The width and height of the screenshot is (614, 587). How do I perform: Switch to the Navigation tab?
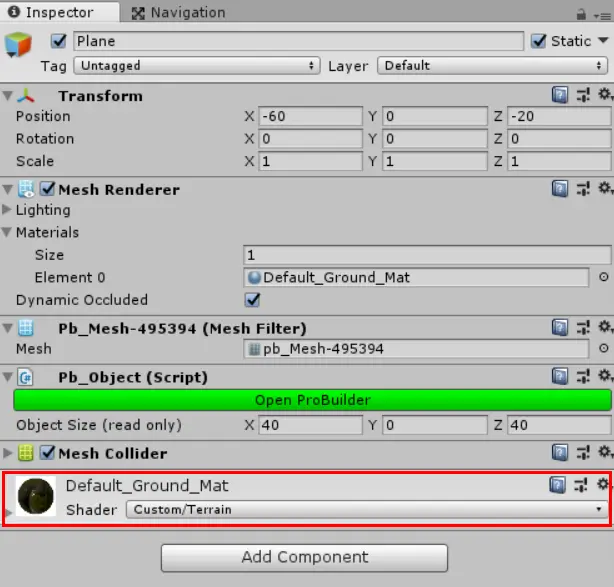click(x=179, y=13)
